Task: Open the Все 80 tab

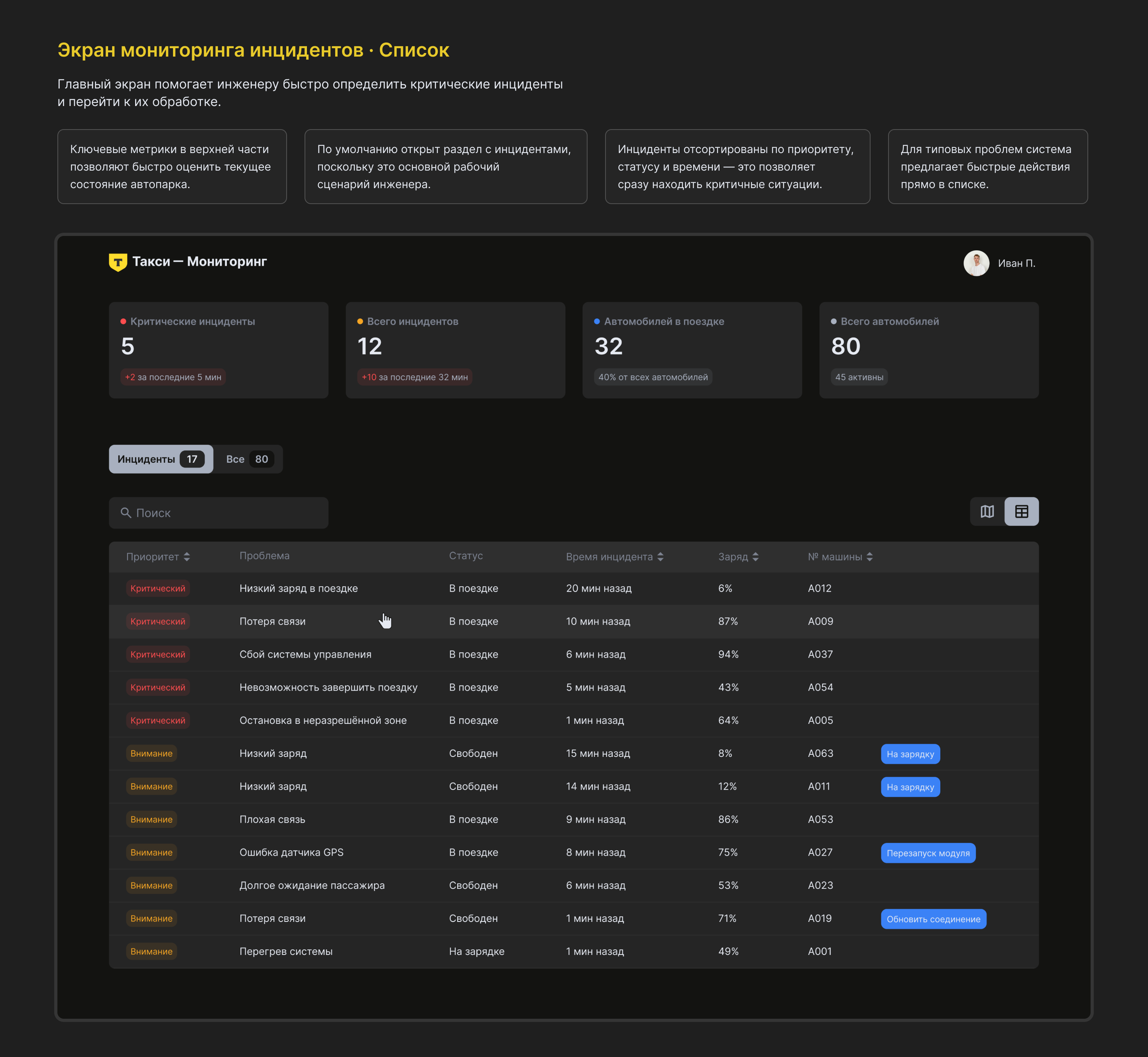Action: (x=248, y=459)
